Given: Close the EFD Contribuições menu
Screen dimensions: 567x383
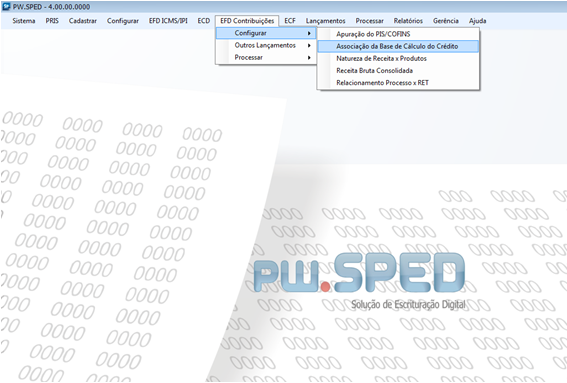Looking at the screenshot, I should (247, 21).
